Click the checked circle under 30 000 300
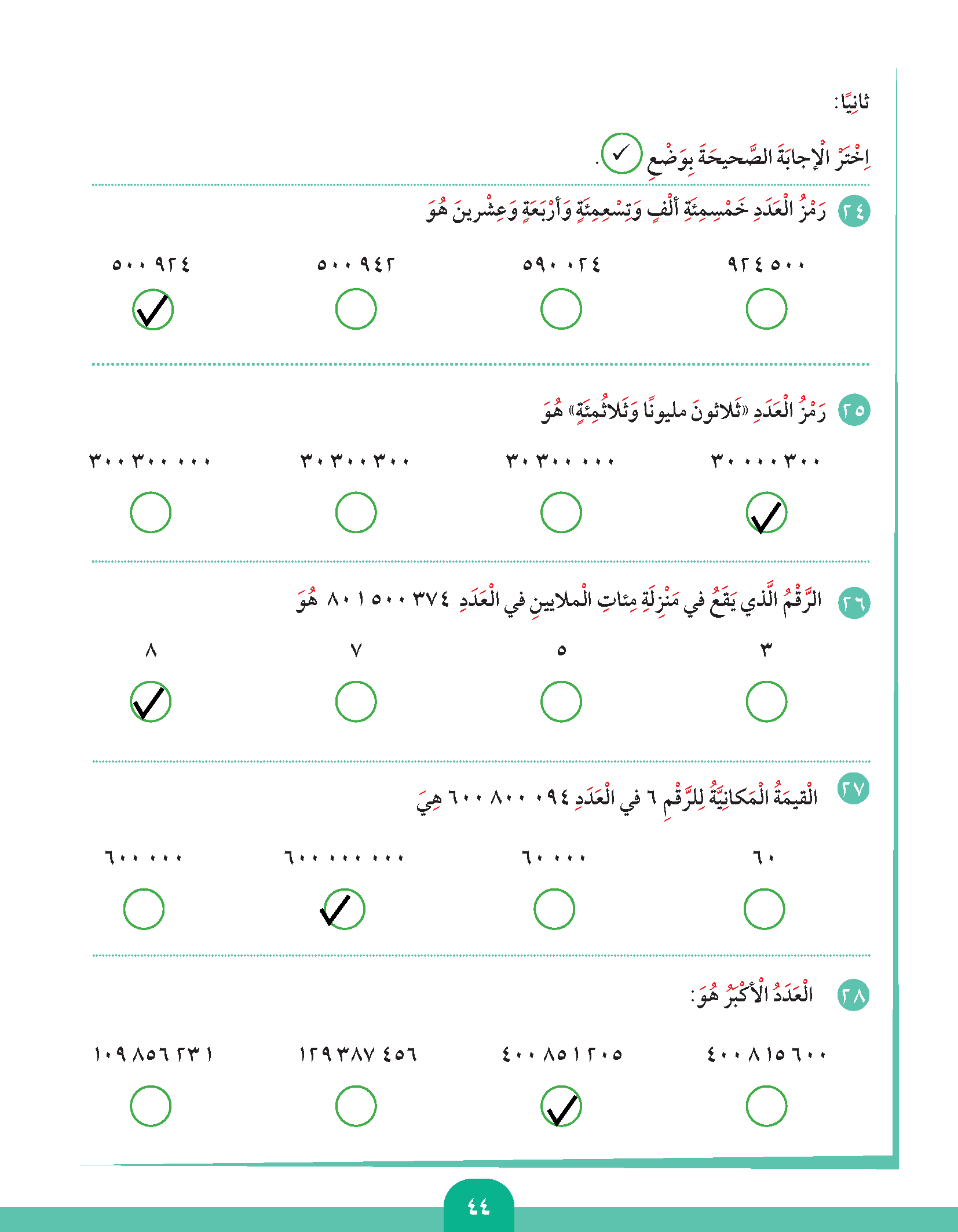This screenshot has width=958, height=1232. coord(766,512)
